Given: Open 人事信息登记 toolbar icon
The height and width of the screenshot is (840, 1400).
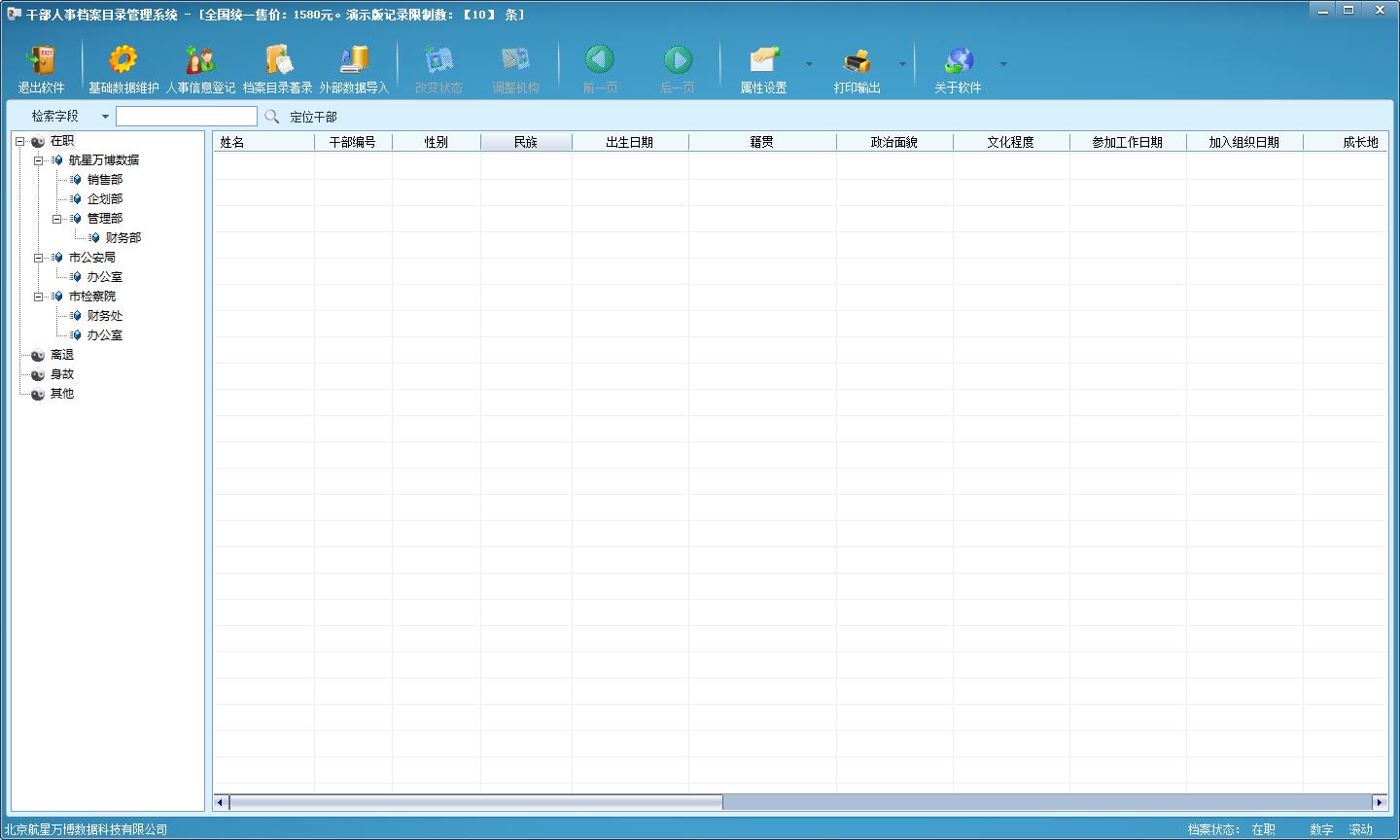Looking at the screenshot, I should 200,60.
